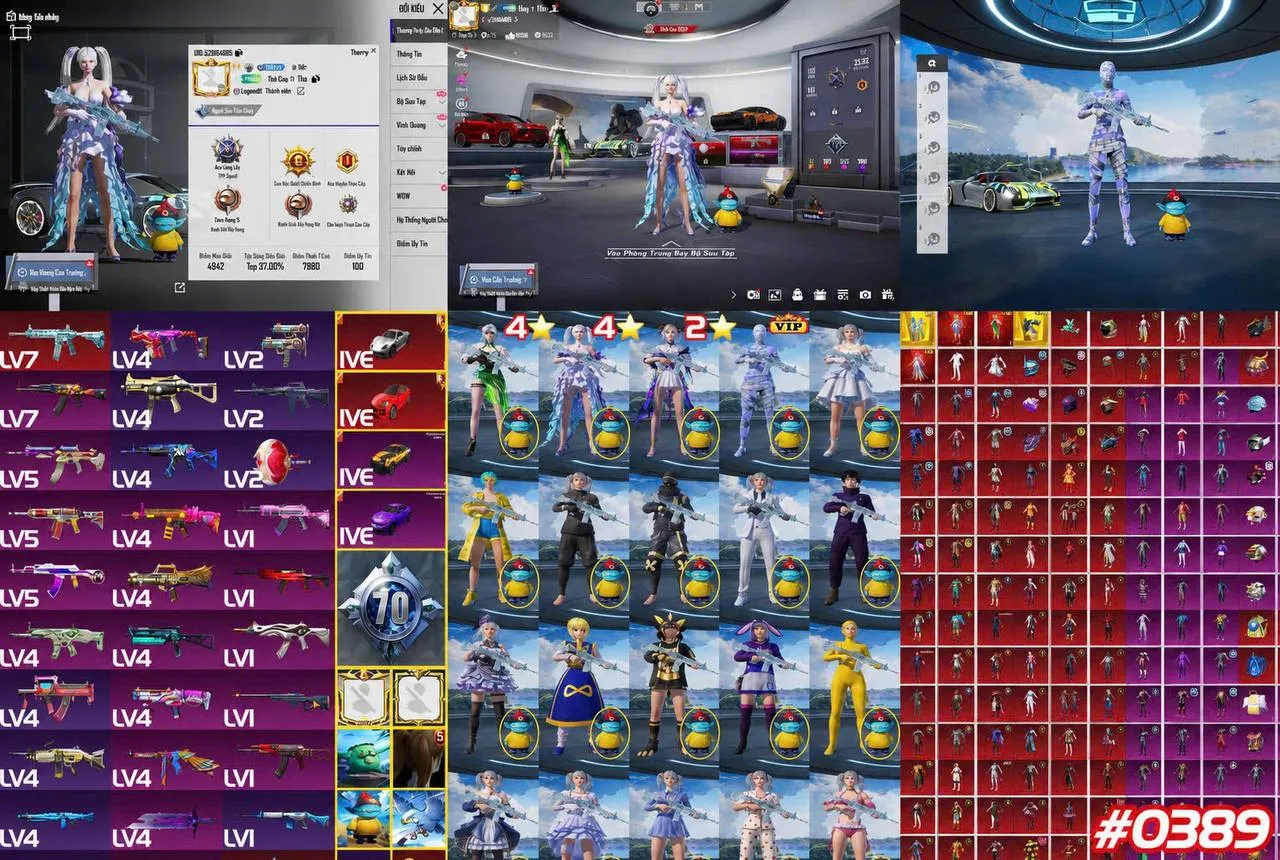1280x860 pixels.
Task: Select the gold LV4 submachine gun skin
Action: click(x=167, y=400)
